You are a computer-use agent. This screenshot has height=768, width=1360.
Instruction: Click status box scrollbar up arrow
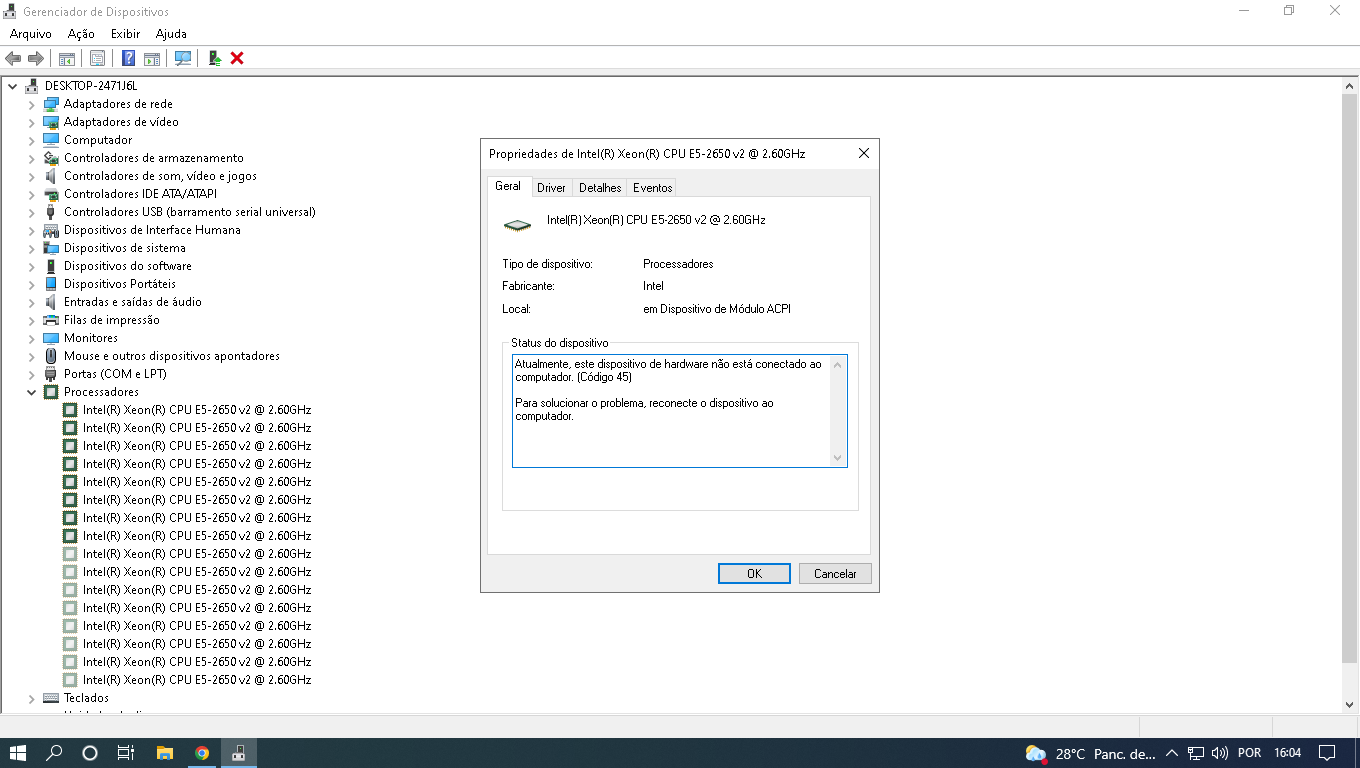(x=838, y=364)
